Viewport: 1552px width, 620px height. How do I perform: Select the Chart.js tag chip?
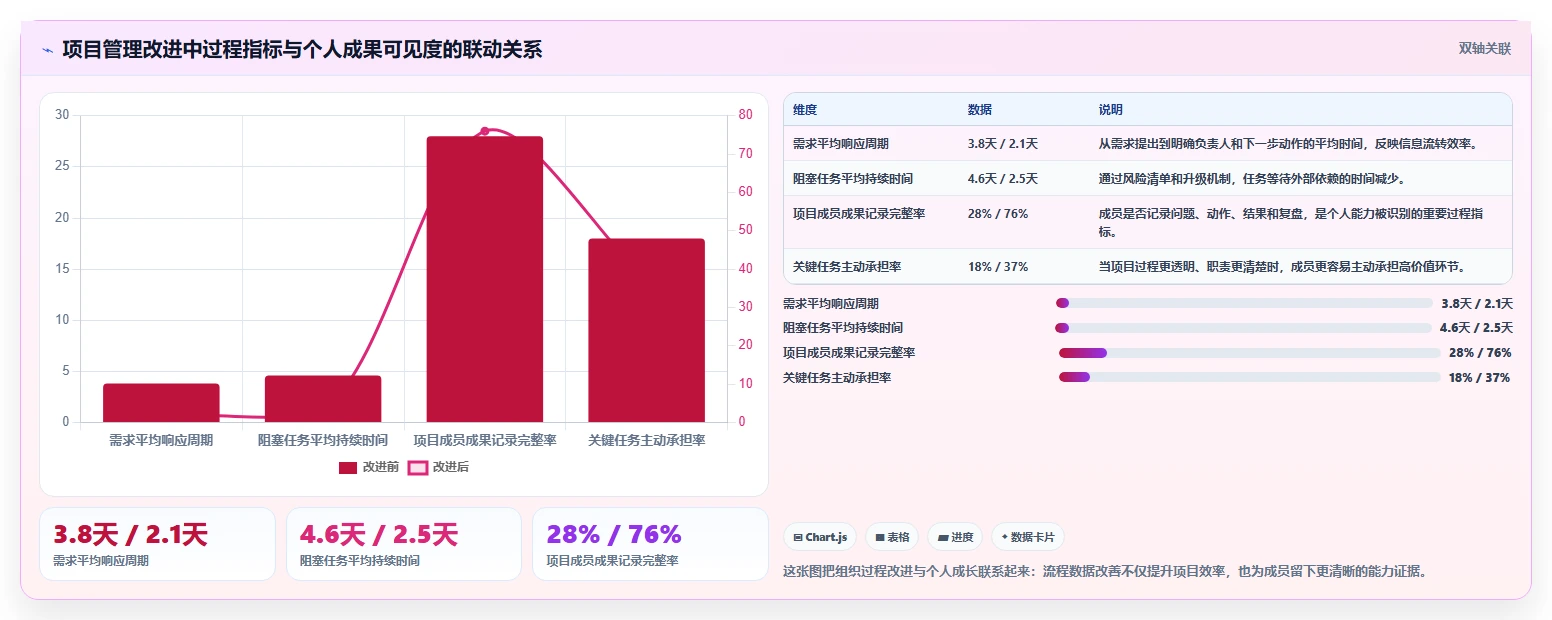click(x=820, y=537)
